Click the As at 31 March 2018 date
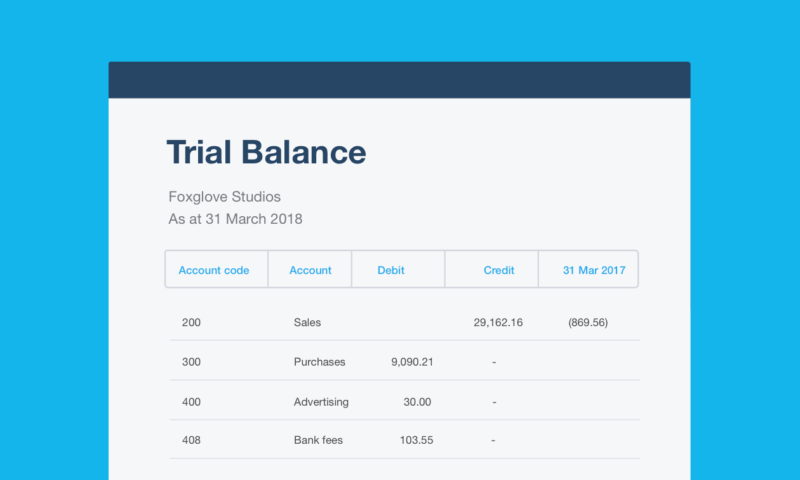This screenshot has height=480, width=800. coord(235,218)
